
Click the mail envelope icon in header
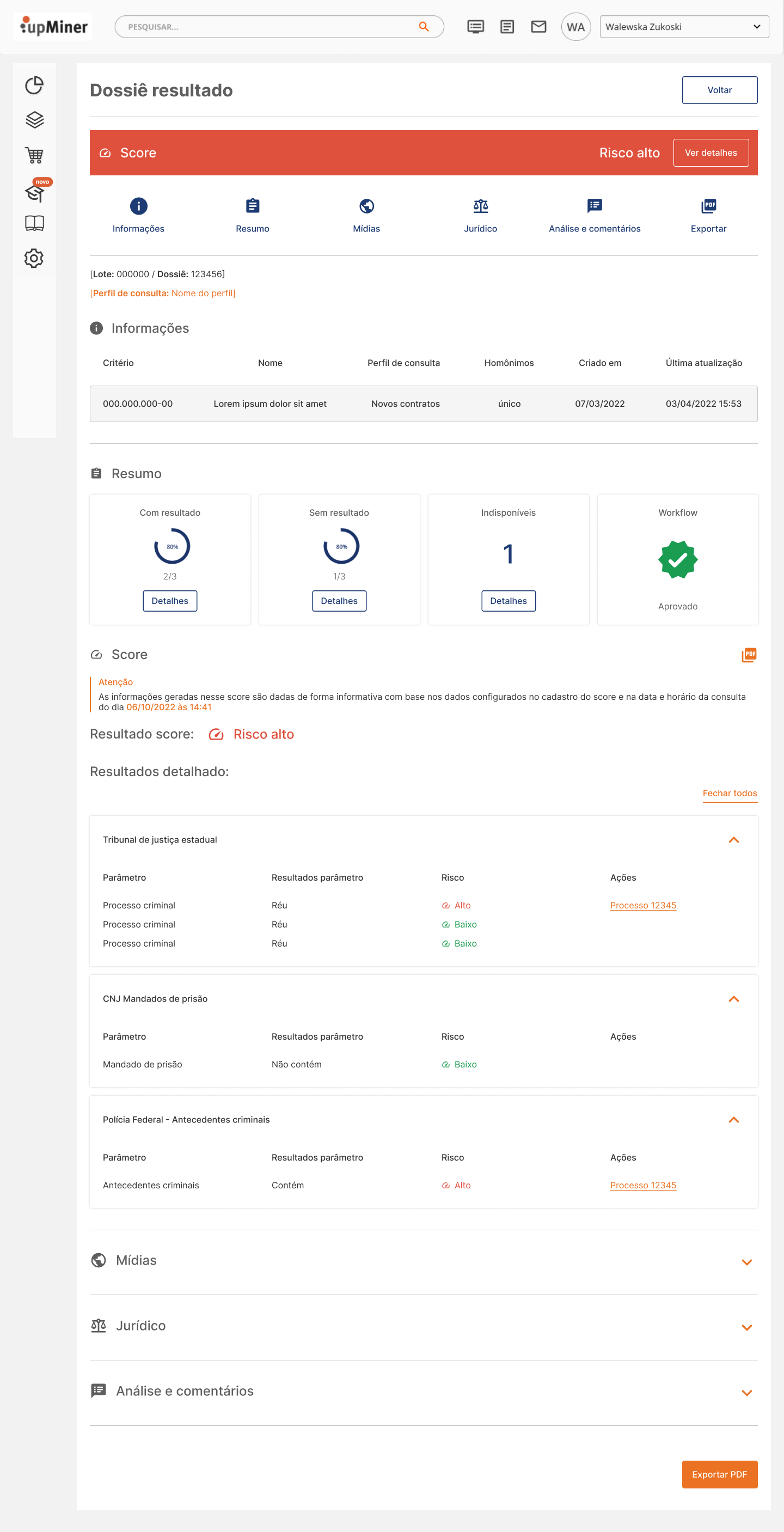(538, 27)
